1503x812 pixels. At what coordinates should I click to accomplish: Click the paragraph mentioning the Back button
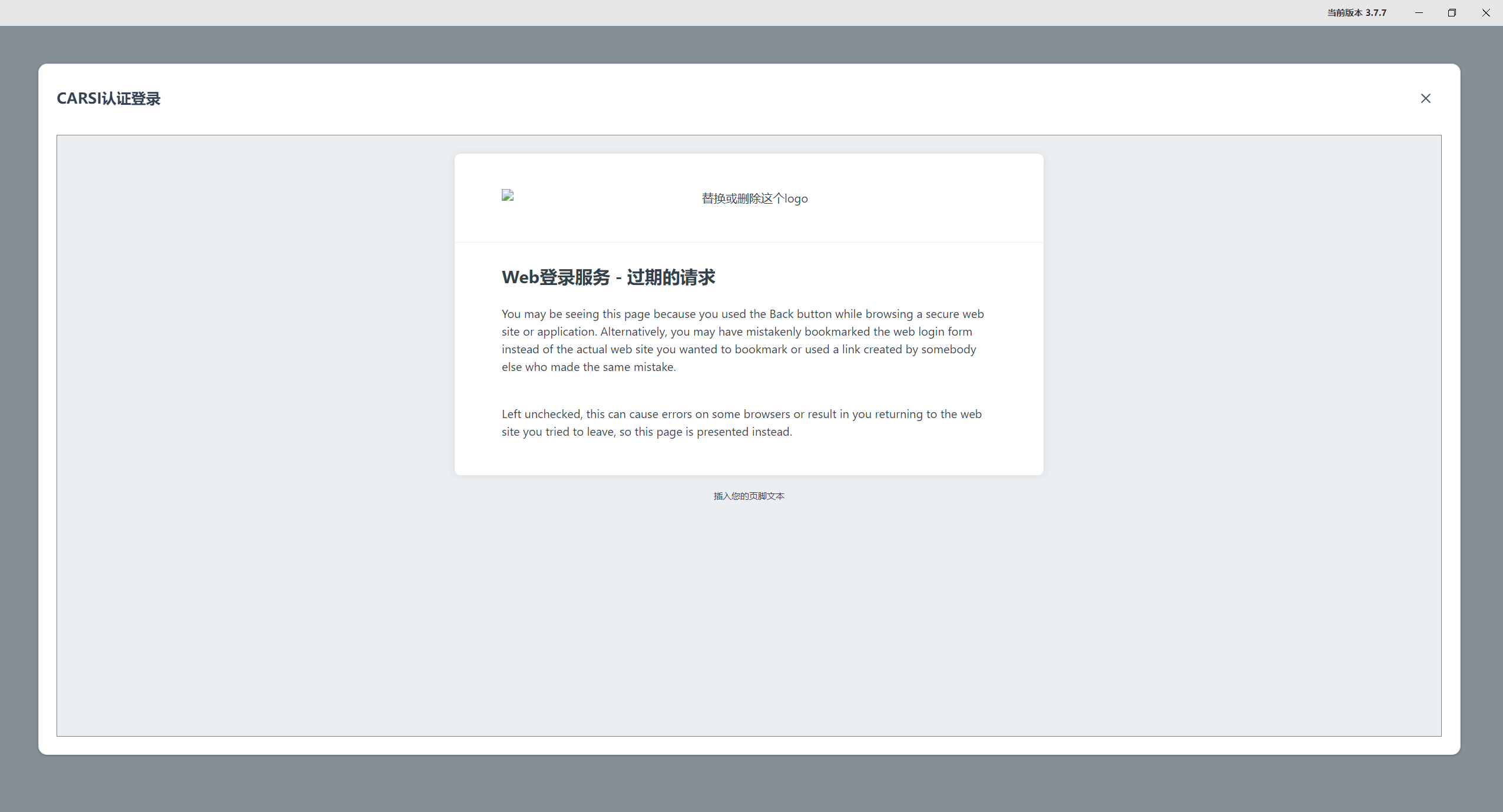[x=741, y=340]
